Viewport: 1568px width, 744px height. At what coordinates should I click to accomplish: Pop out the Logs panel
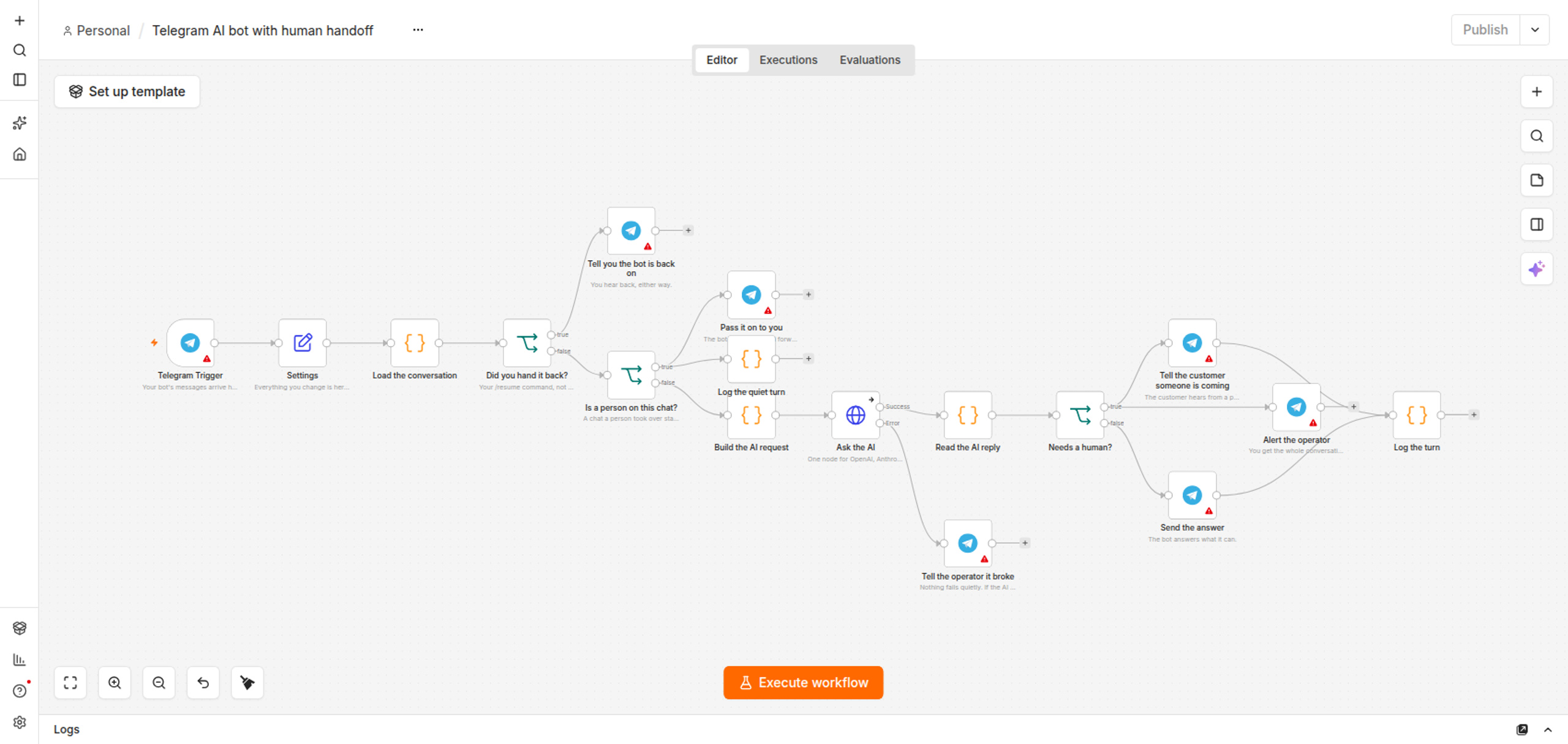(x=1522, y=729)
